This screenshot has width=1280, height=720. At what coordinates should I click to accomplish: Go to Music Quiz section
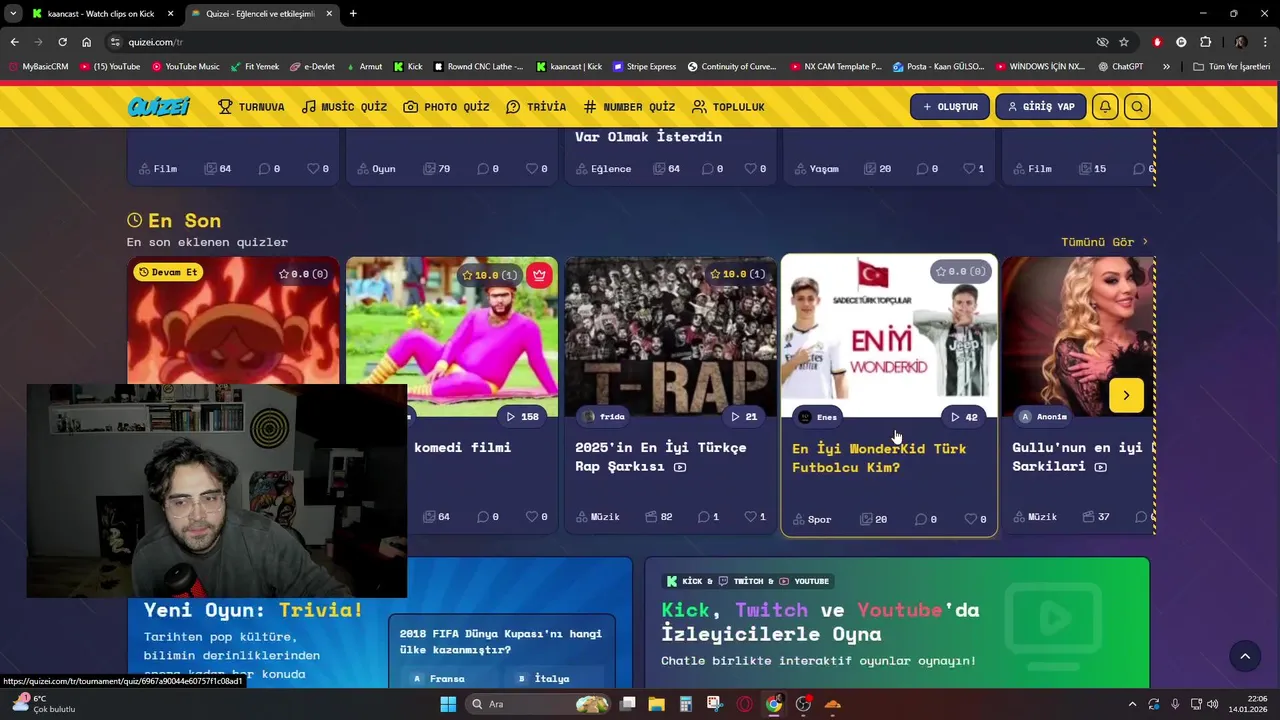[344, 107]
